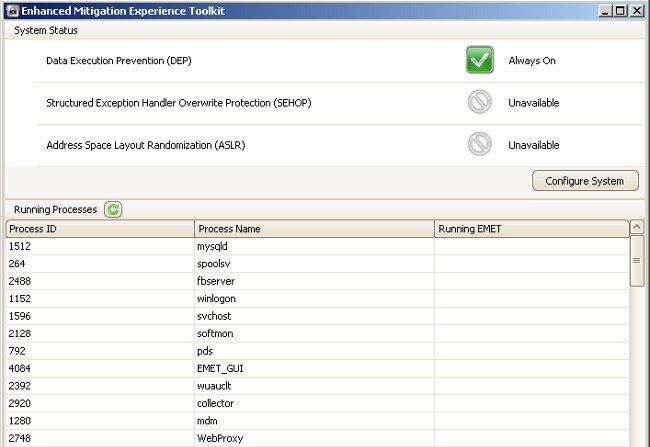650x447 pixels.
Task: Minimize the EMET window
Action: 605,11
